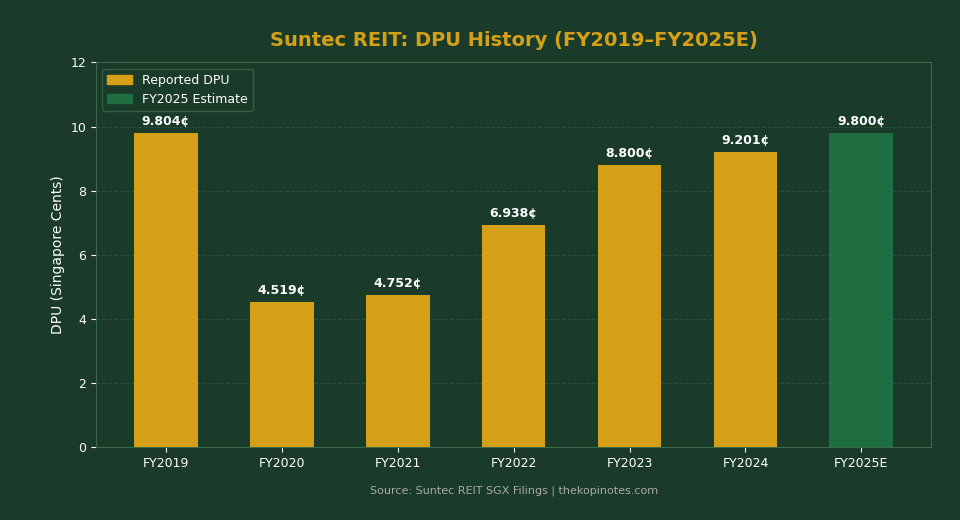Image resolution: width=960 pixels, height=520 pixels.
Task: Click the chart title 'Suntec REIT: DPU History'
Action: pyautogui.click(x=514, y=40)
